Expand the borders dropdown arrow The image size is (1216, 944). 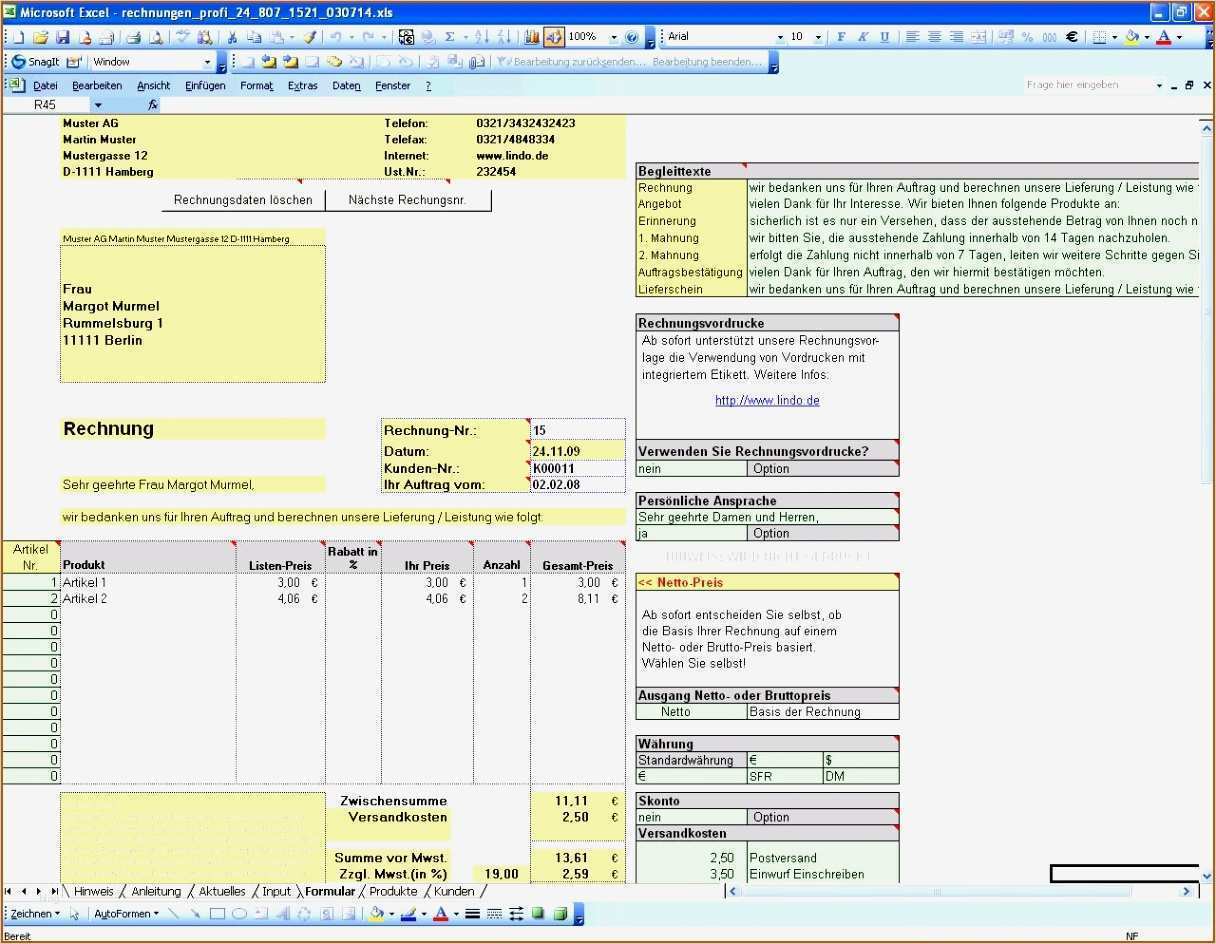(x=1113, y=37)
